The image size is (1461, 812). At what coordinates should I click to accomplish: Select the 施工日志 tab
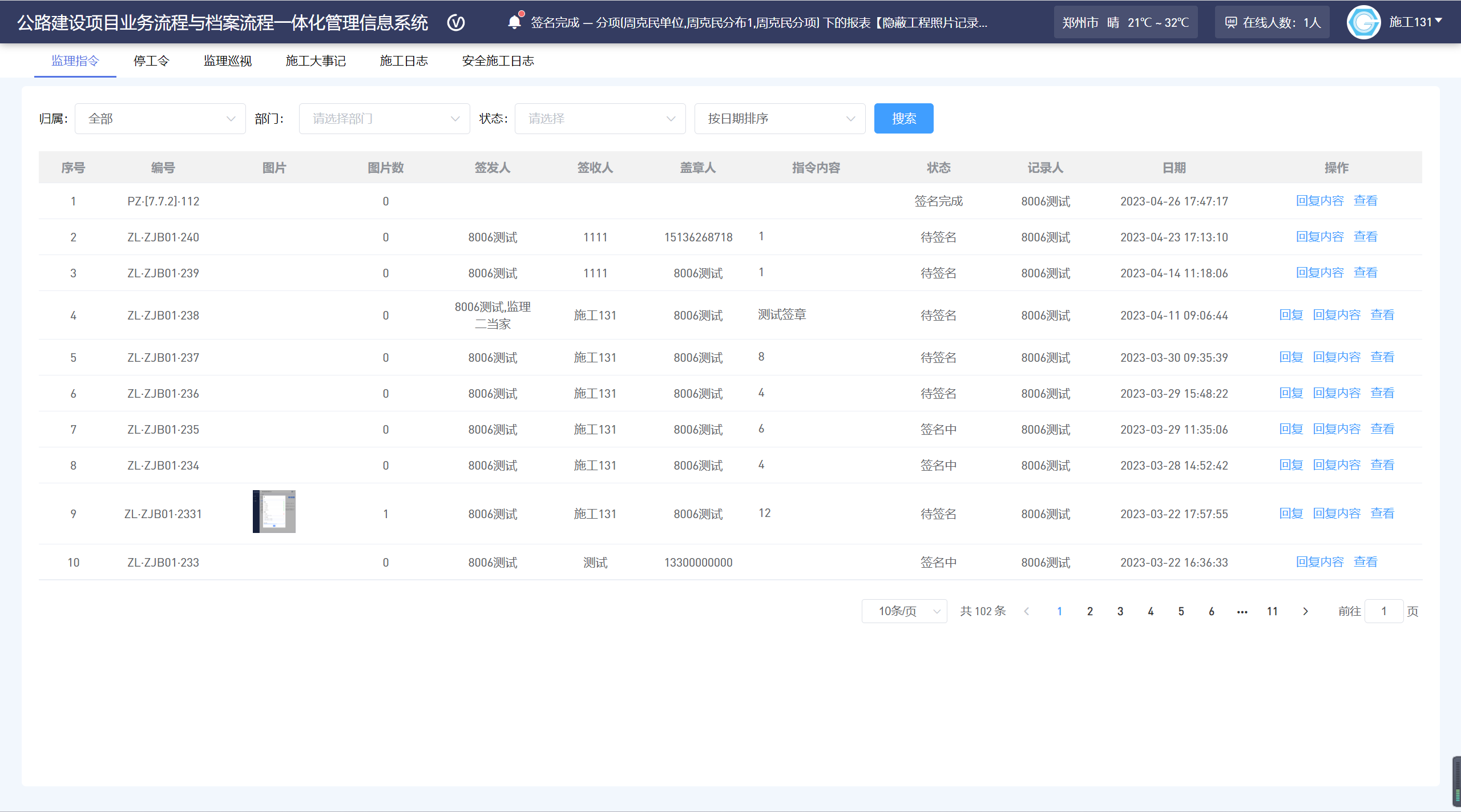coord(403,60)
